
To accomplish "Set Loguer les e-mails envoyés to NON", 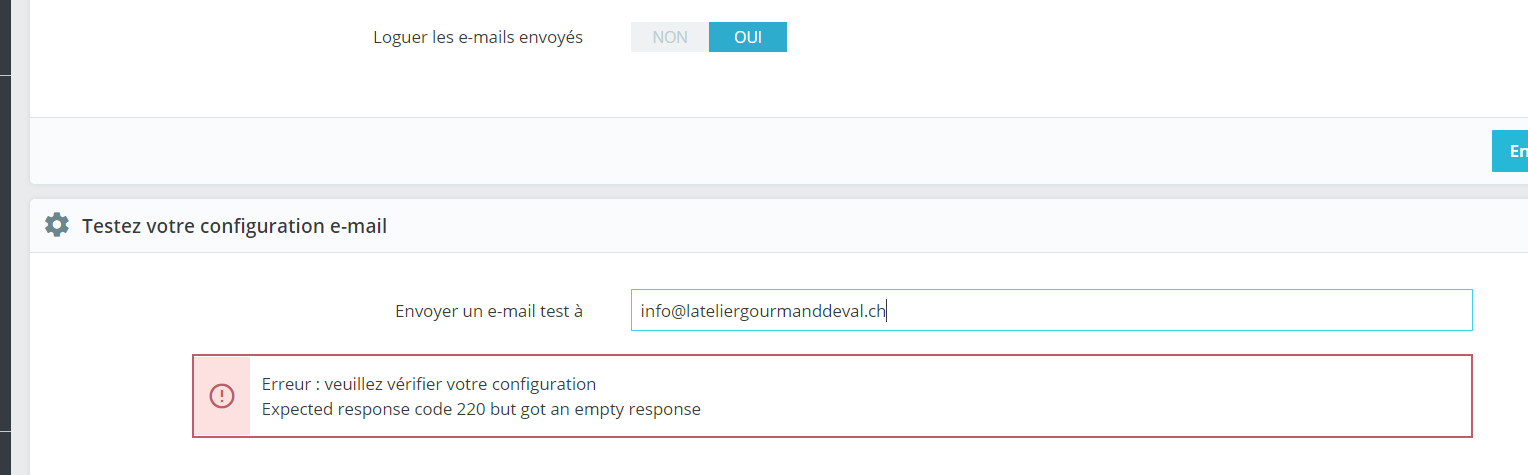I will tap(670, 37).
